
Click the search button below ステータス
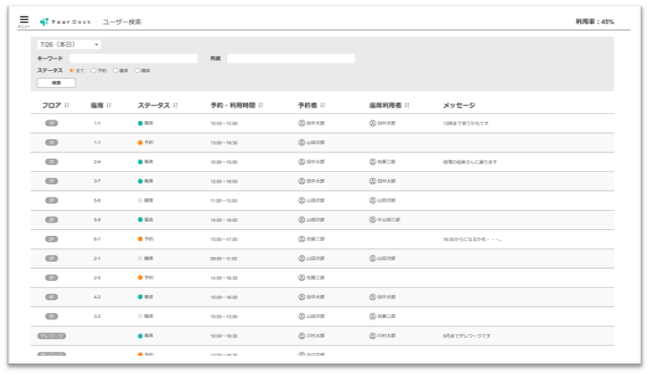click(x=56, y=83)
